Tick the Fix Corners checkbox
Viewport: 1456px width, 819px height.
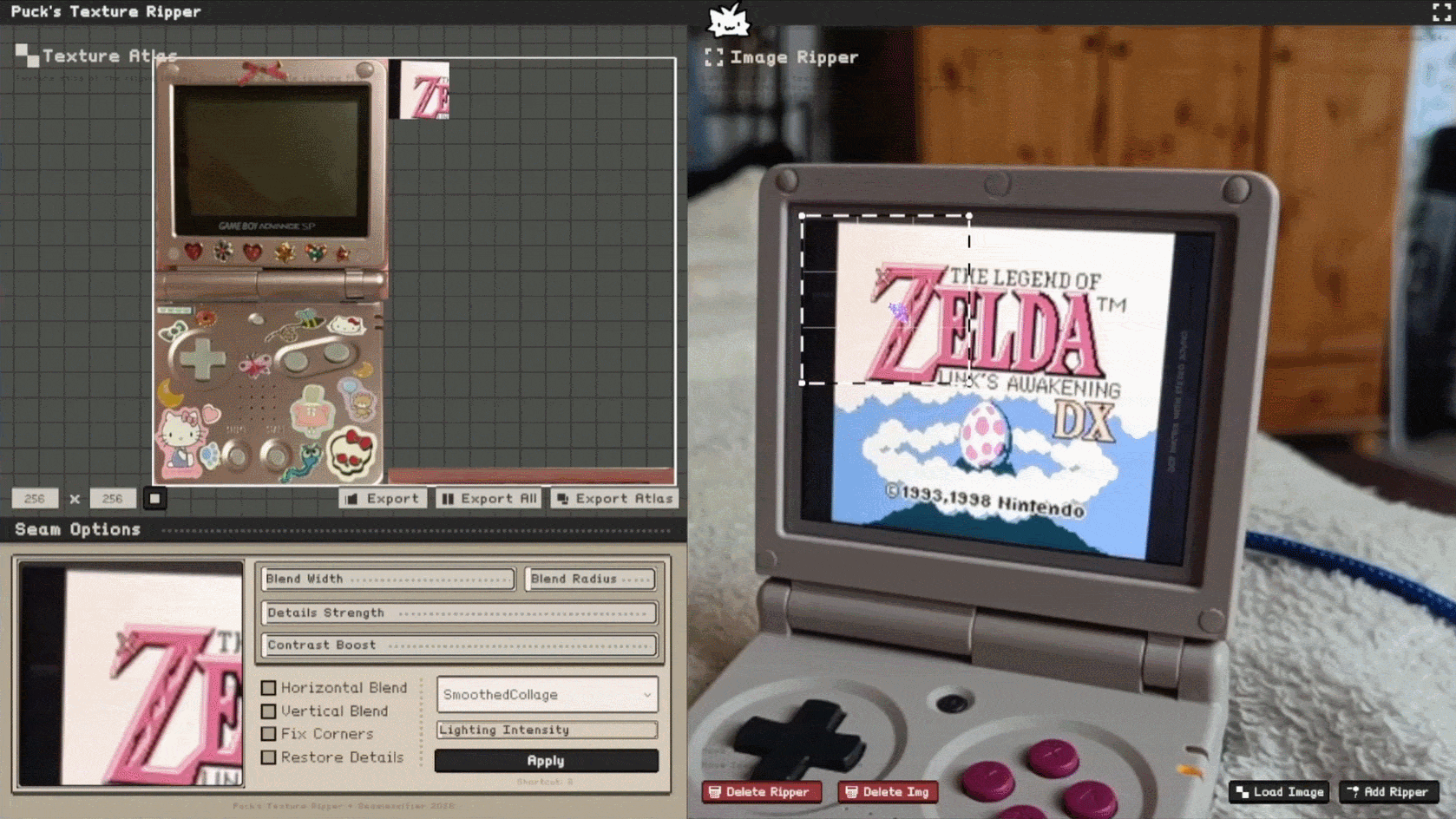click(x=269, y=734)
